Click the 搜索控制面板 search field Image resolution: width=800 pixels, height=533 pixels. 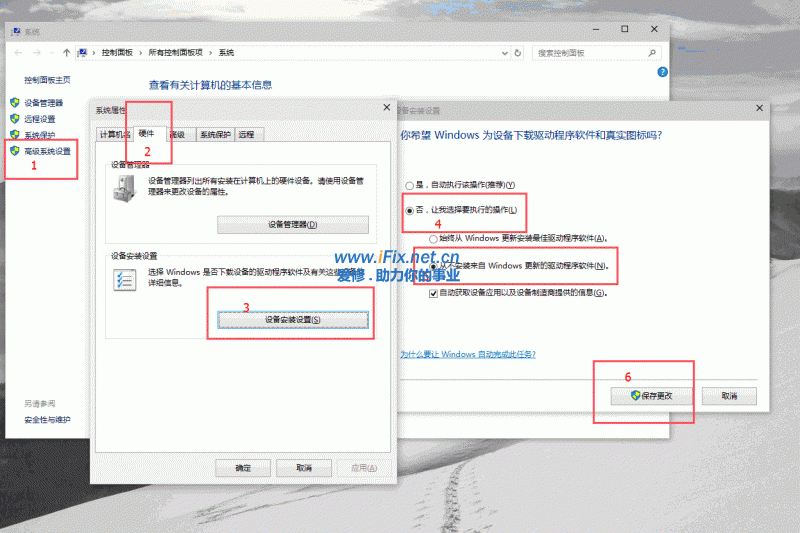click(x=590, y=52)
